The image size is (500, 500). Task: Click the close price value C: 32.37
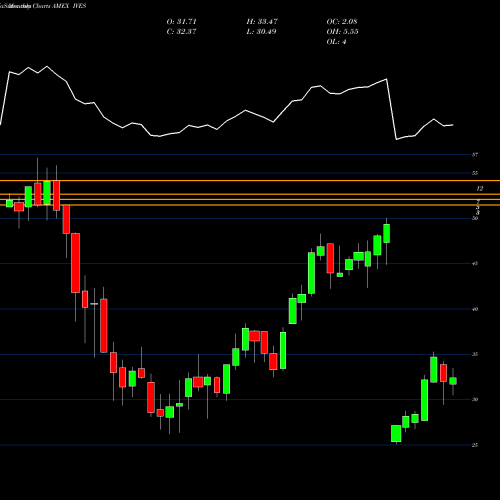point(181,32)
